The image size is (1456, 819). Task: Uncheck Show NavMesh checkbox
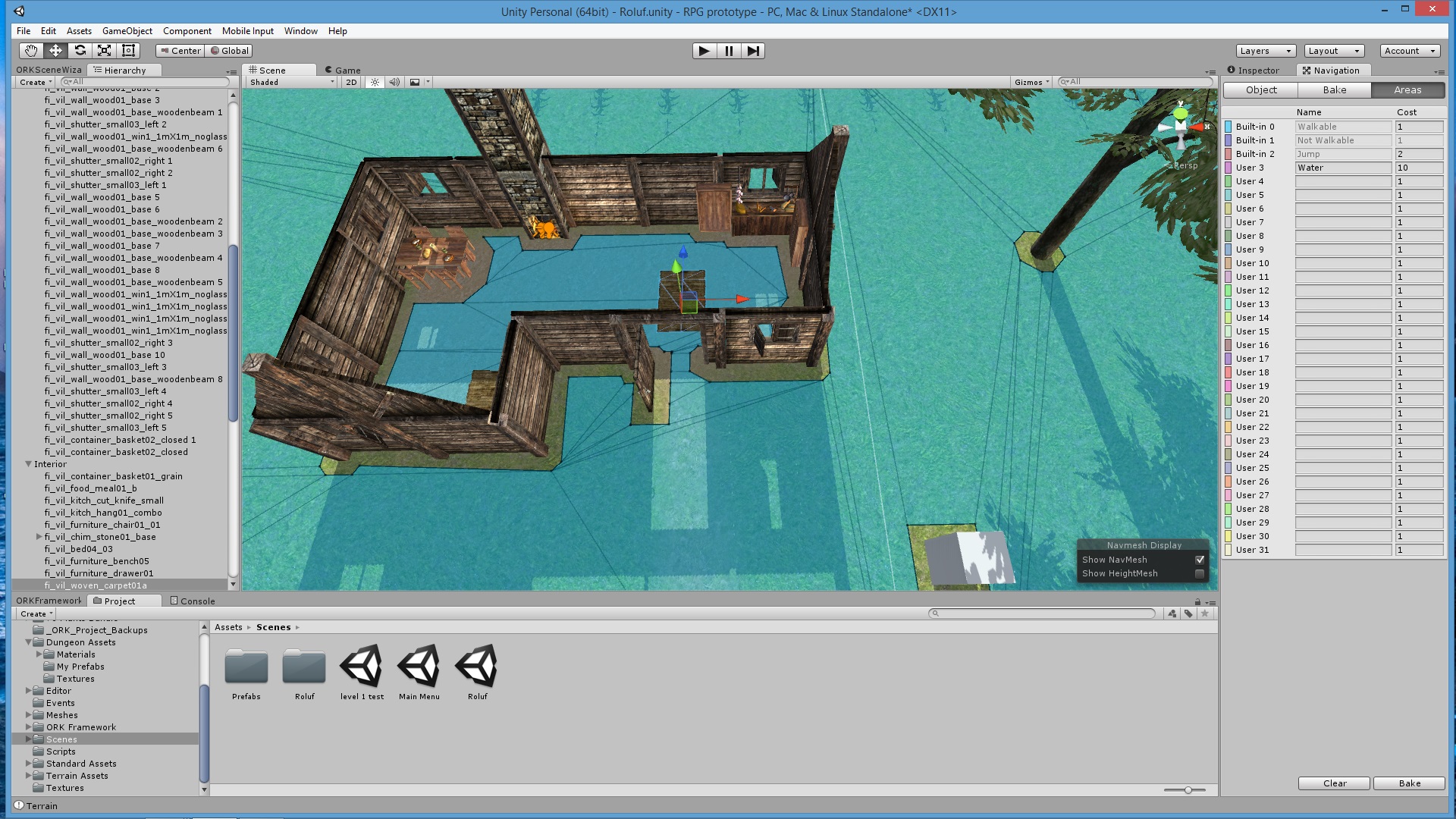click(1200, 560)
